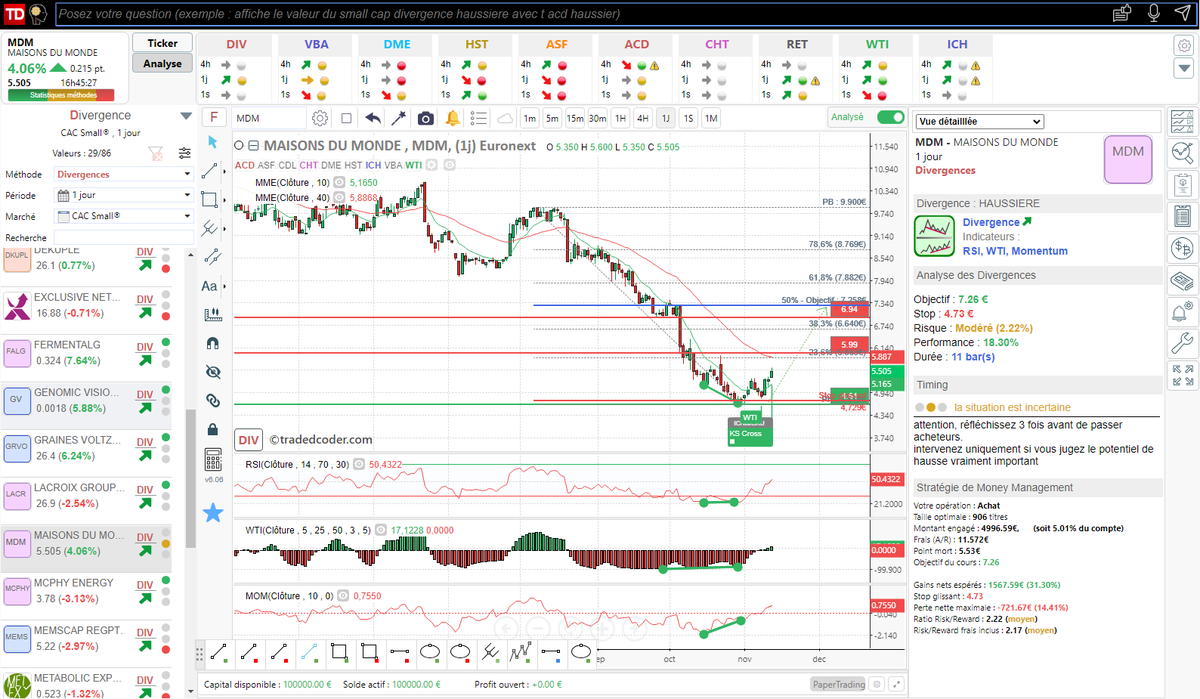Expand the trend line tool submenu arrow
The height and width of the screenshot is (699, 1200).
point(225,172)
